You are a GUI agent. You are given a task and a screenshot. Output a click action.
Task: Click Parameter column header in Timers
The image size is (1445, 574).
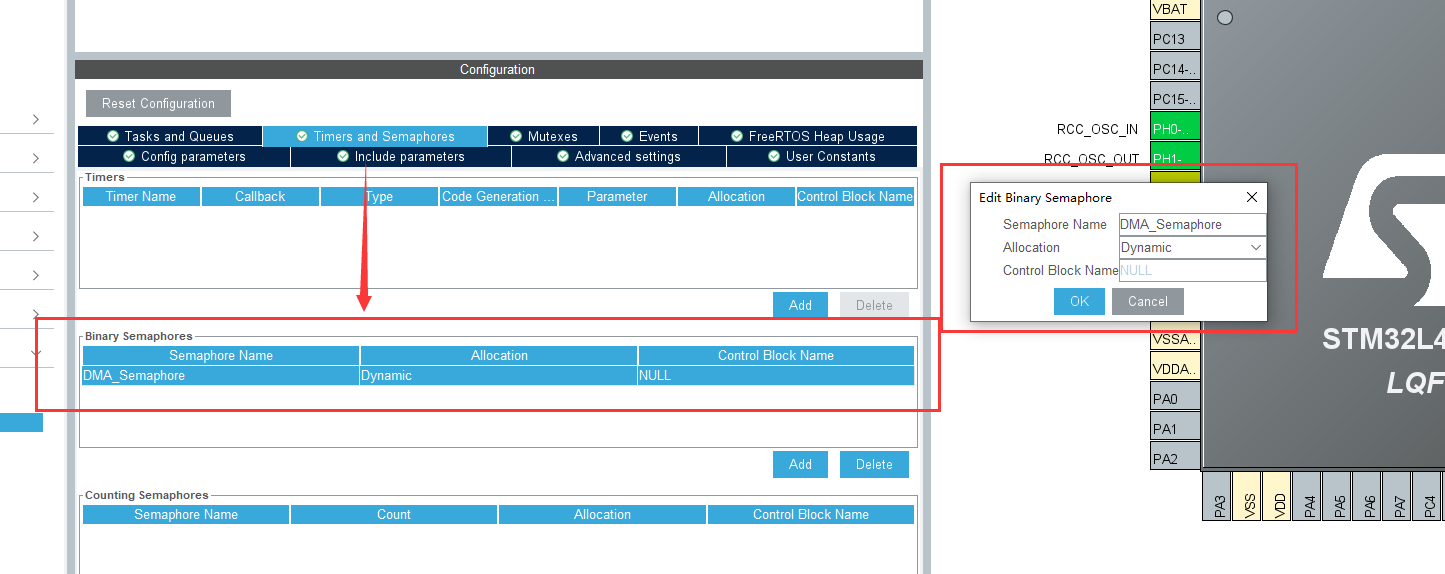[617, 196]
